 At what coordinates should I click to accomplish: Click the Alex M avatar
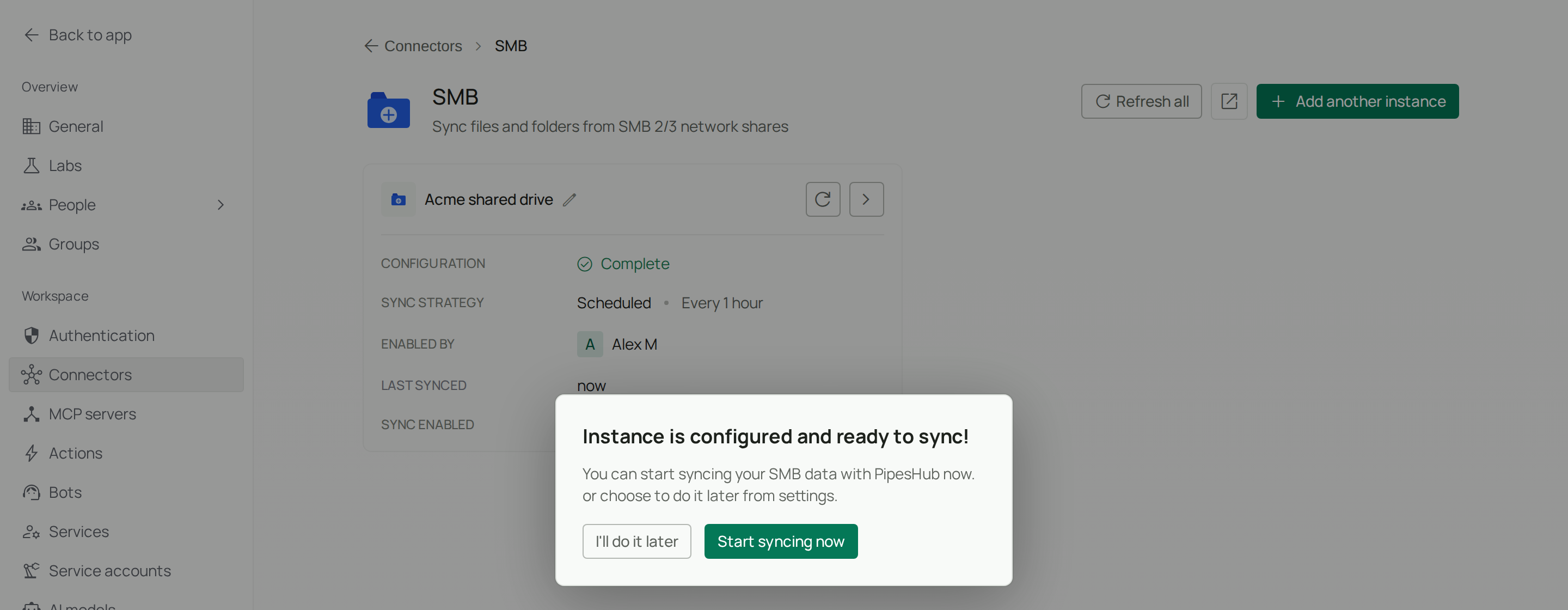[x=590, y=344]
